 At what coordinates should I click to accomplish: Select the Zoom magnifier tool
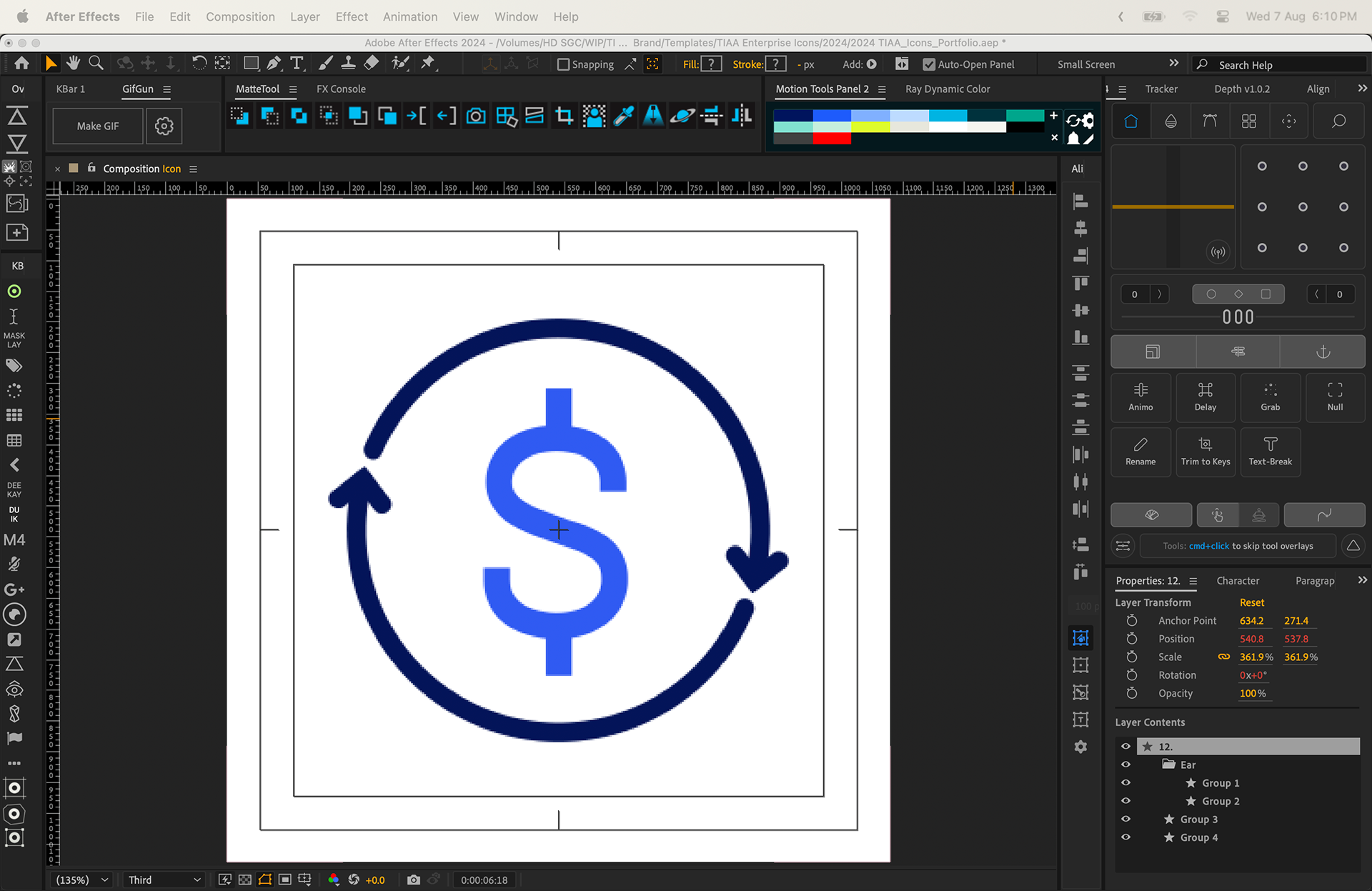(x=96, y=64)
